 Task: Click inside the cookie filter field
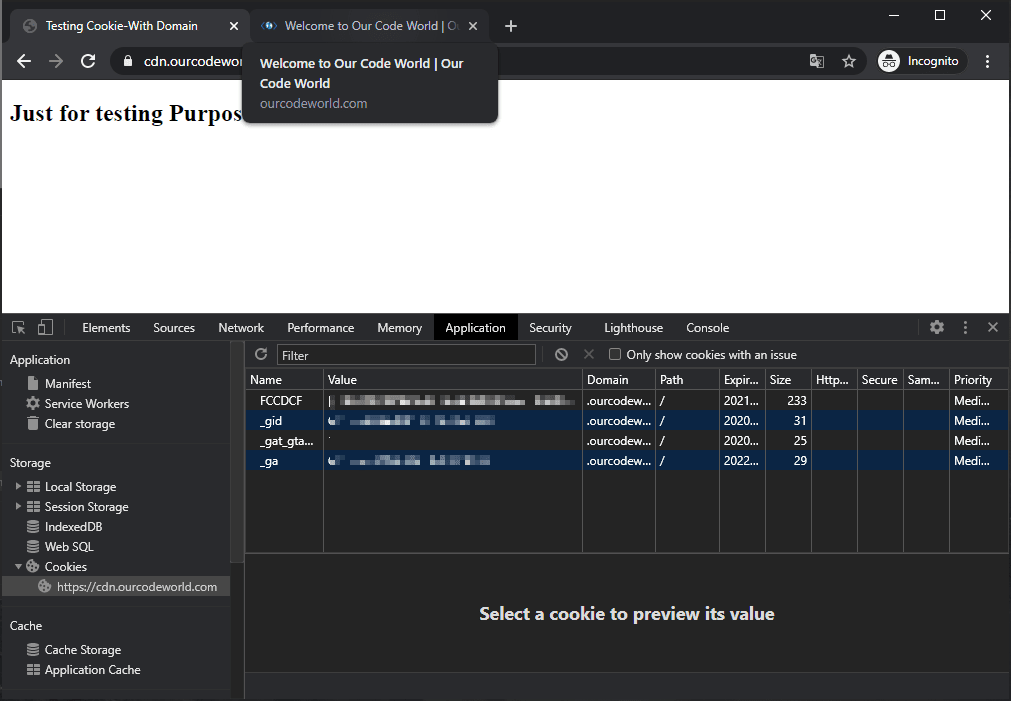(x=405, y=354)
